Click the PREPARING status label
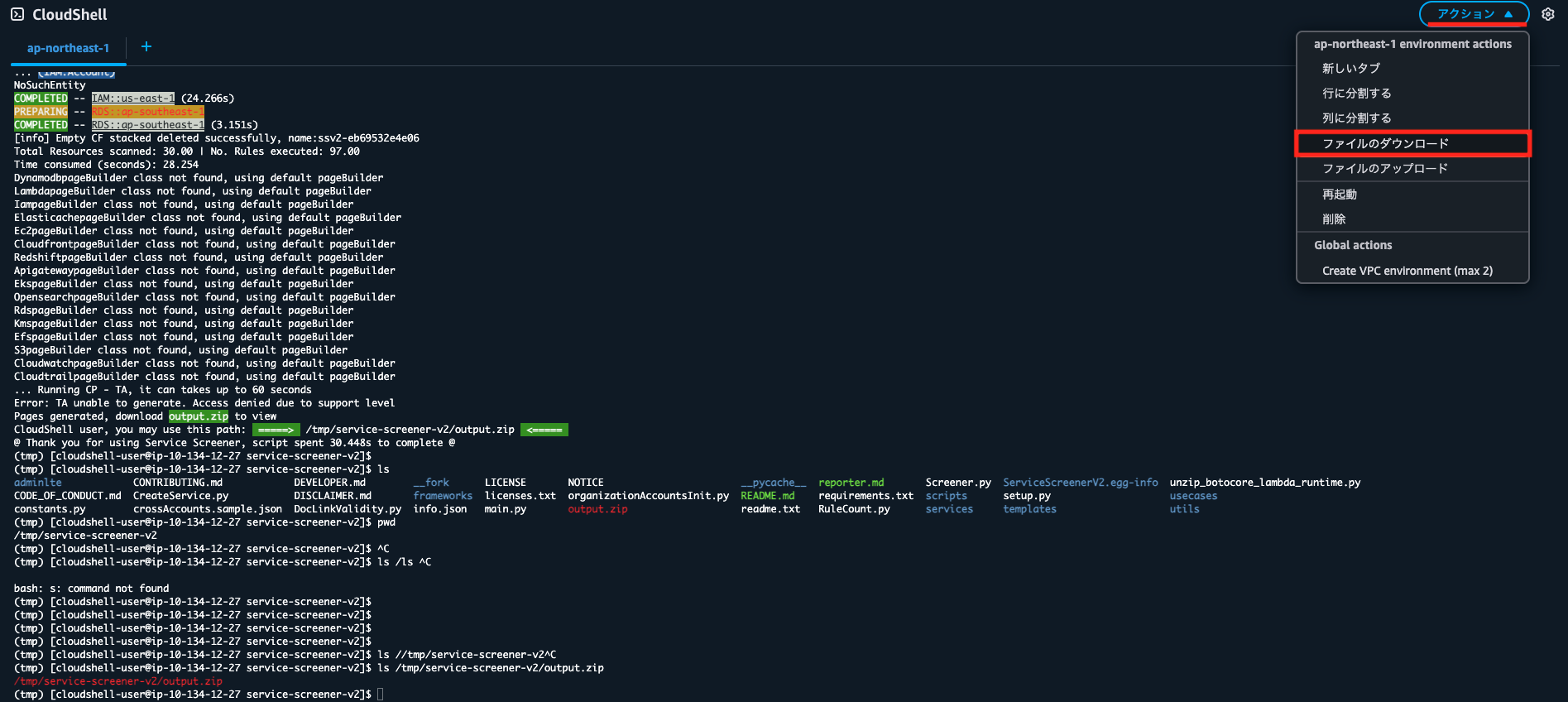This screenshot has height=702, width=1568. click(41, 112)
